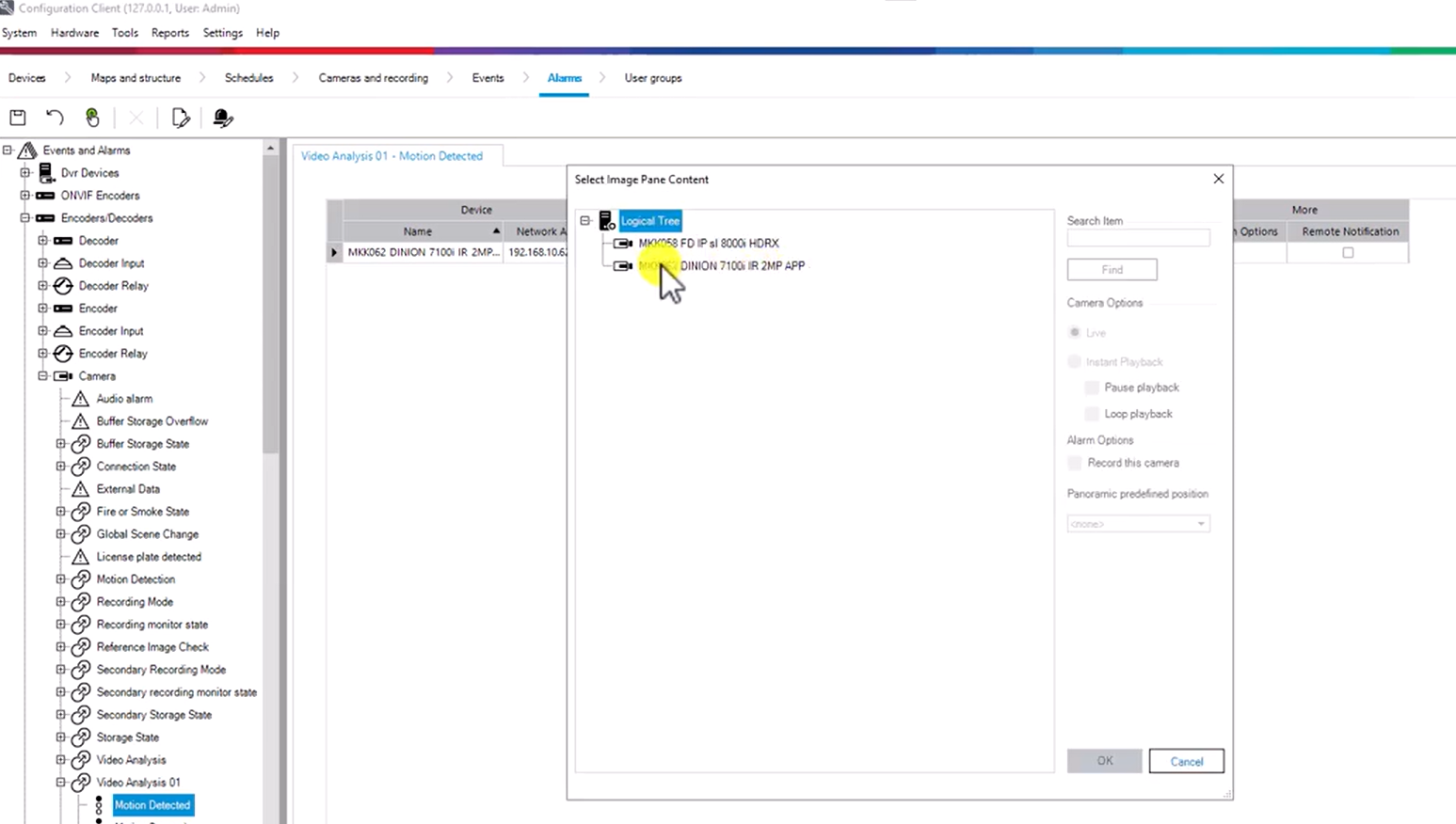The width and height of the screenshot is (1456, 824).
Task: Collapse the Logical Tree root node
Action: (x=585, y=220)
